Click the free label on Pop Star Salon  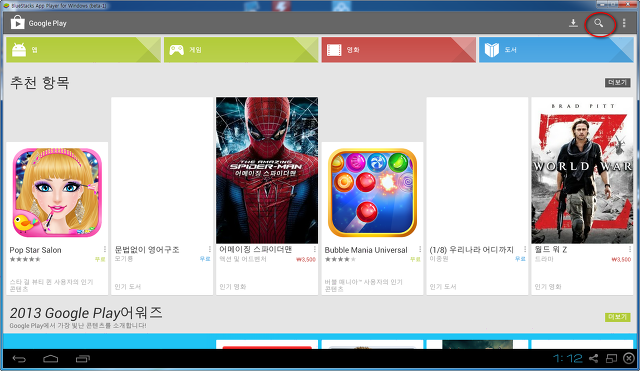point(100,259)
